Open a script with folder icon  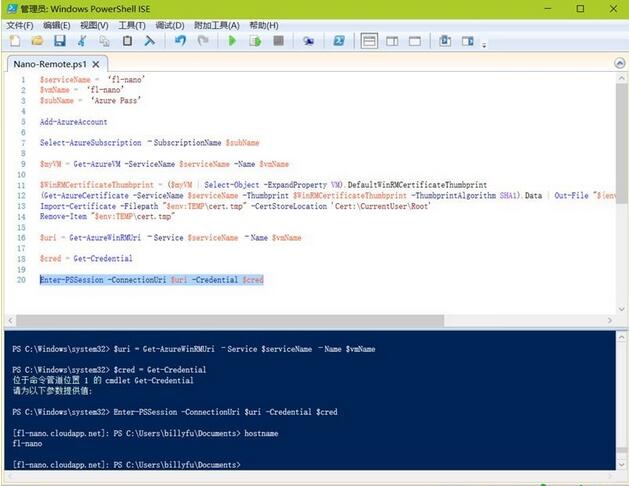pos(37,41)
